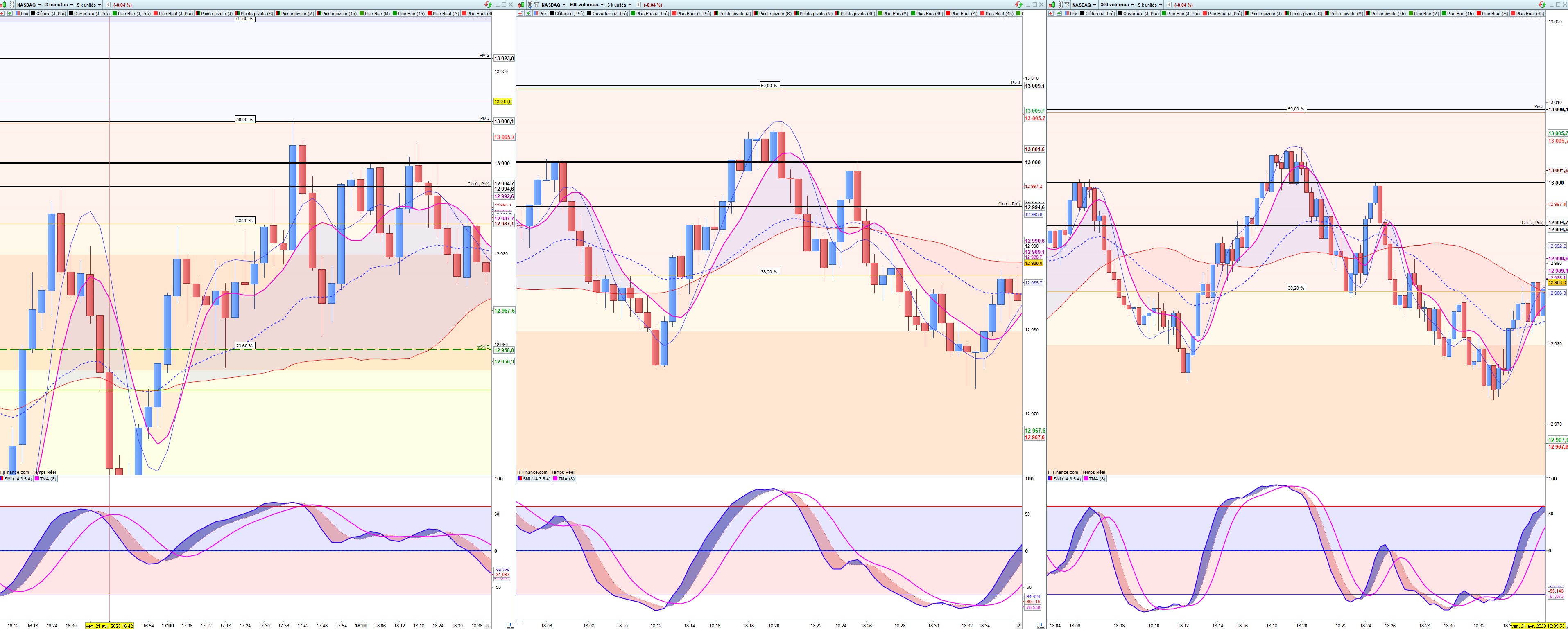Select the Clôture (J, Pré) tab in the 500 volumes chart
Screen dimensions: 1568x629
click(x=569, y=14)
